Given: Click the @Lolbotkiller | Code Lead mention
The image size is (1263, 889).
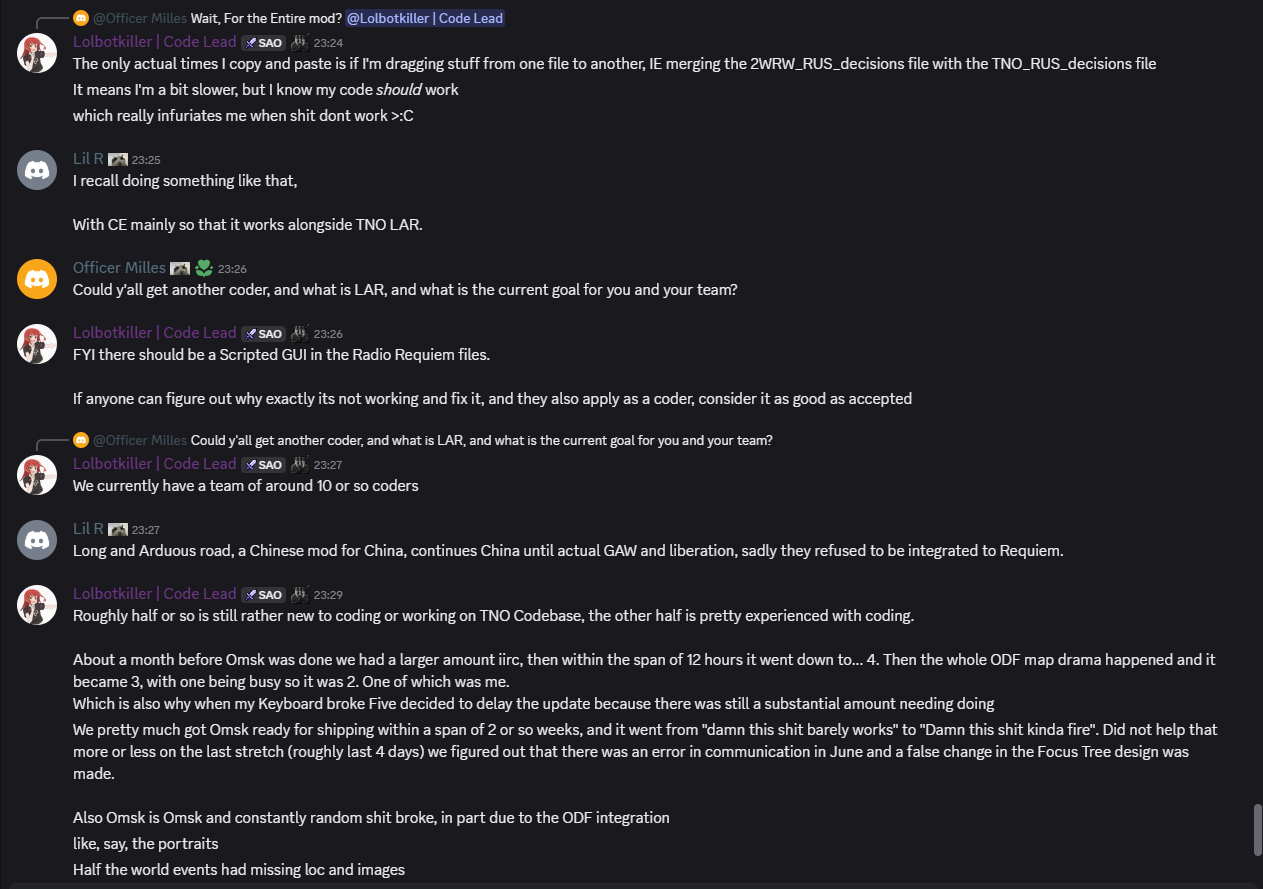Looking at the screenshot, I should coord(425,18).
